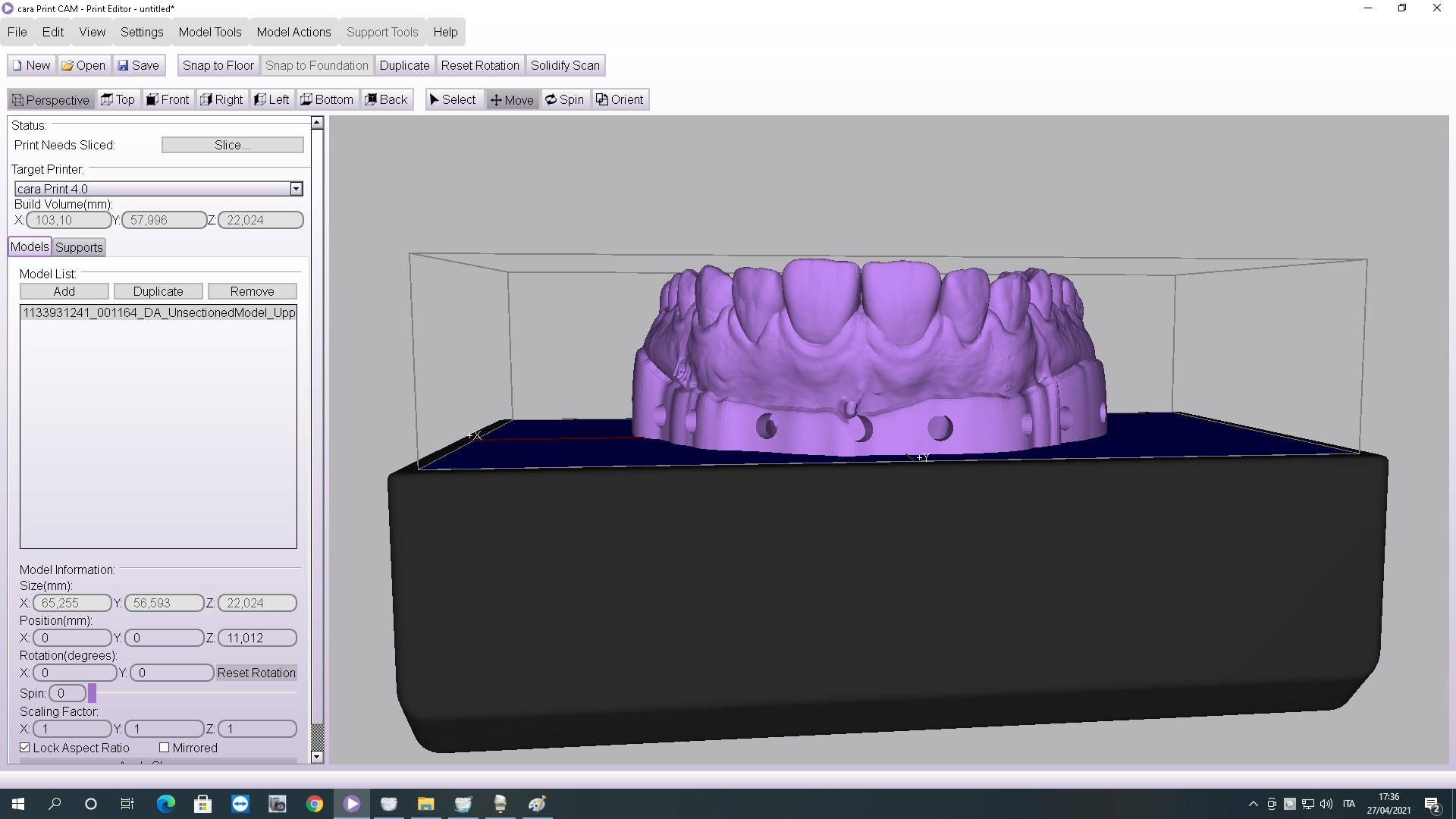This screenshot has width=1456, height=819.
Task: Switch to Left view
Action: click(271, 99)
